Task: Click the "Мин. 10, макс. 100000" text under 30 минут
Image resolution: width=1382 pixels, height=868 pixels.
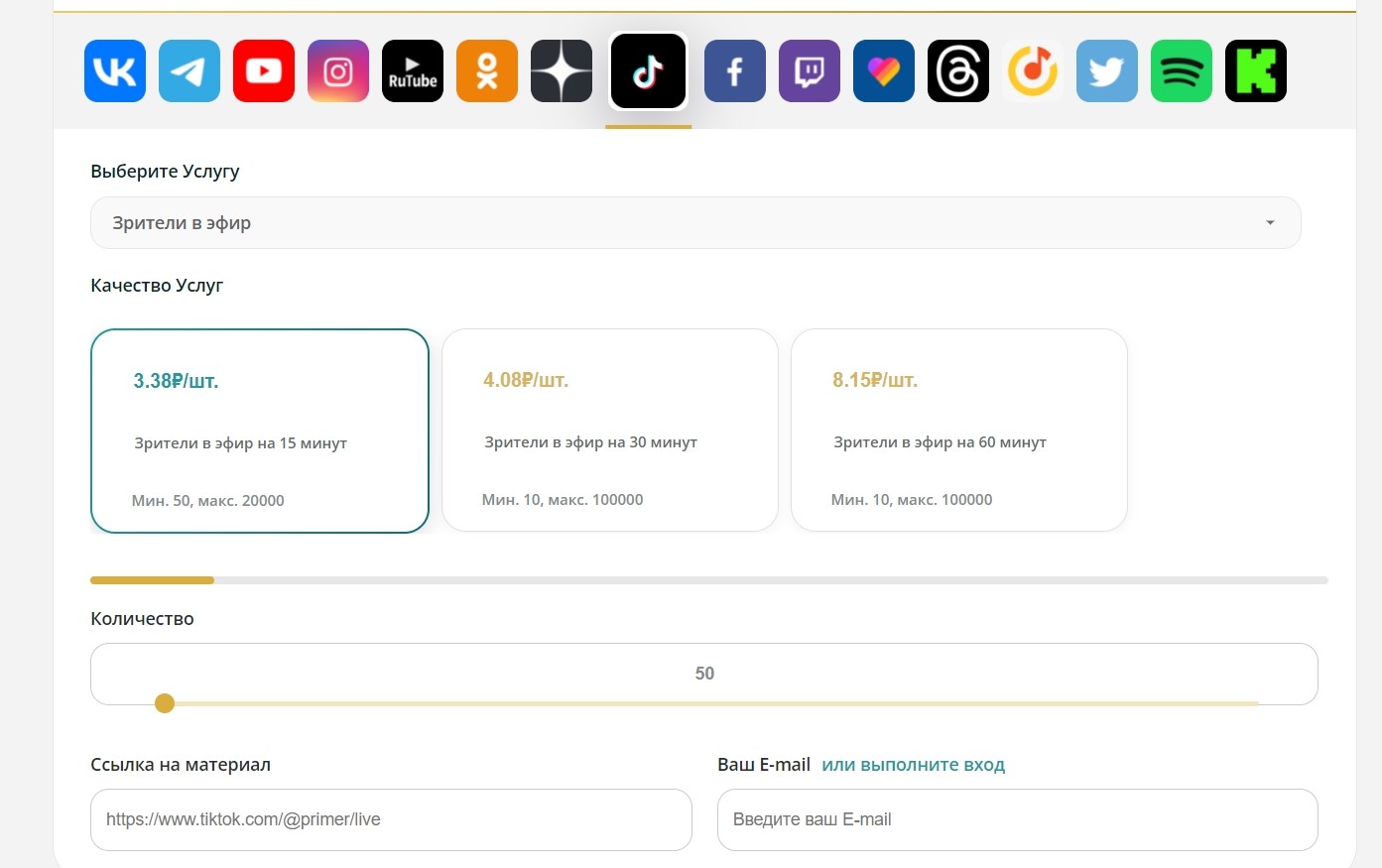Action: (x=563, y=500)
